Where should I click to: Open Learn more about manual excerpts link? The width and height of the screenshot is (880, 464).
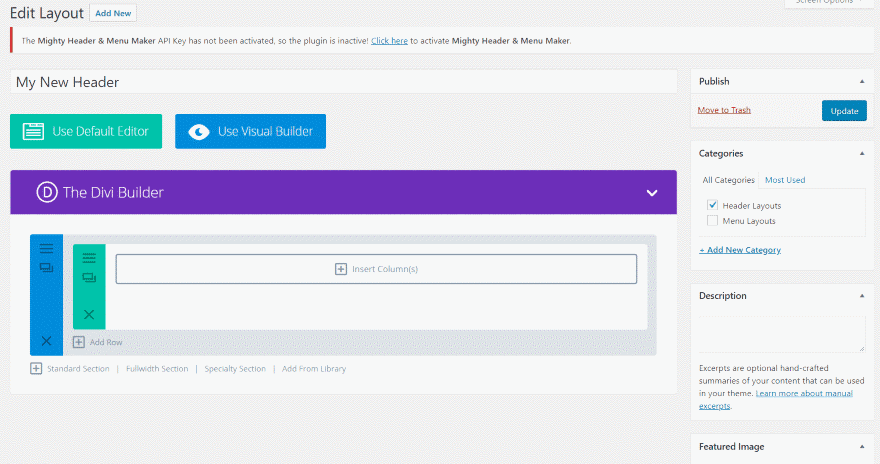[776, 399]
